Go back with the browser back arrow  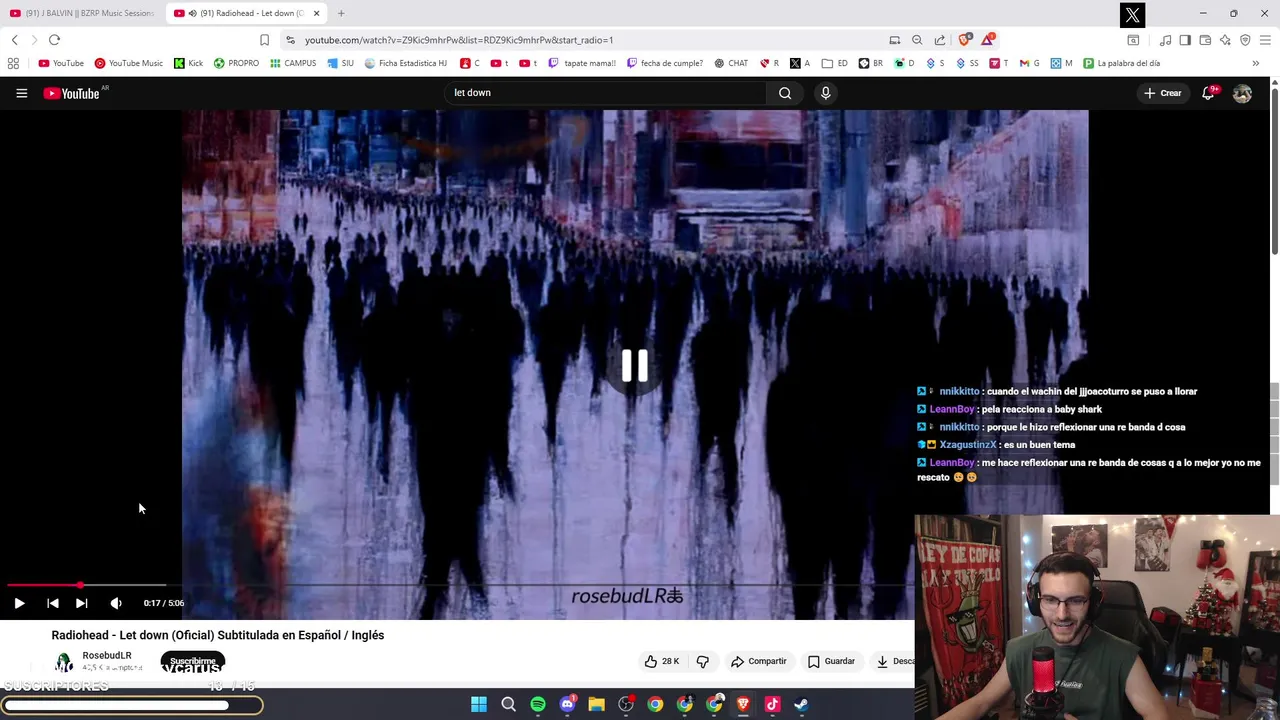14,40
